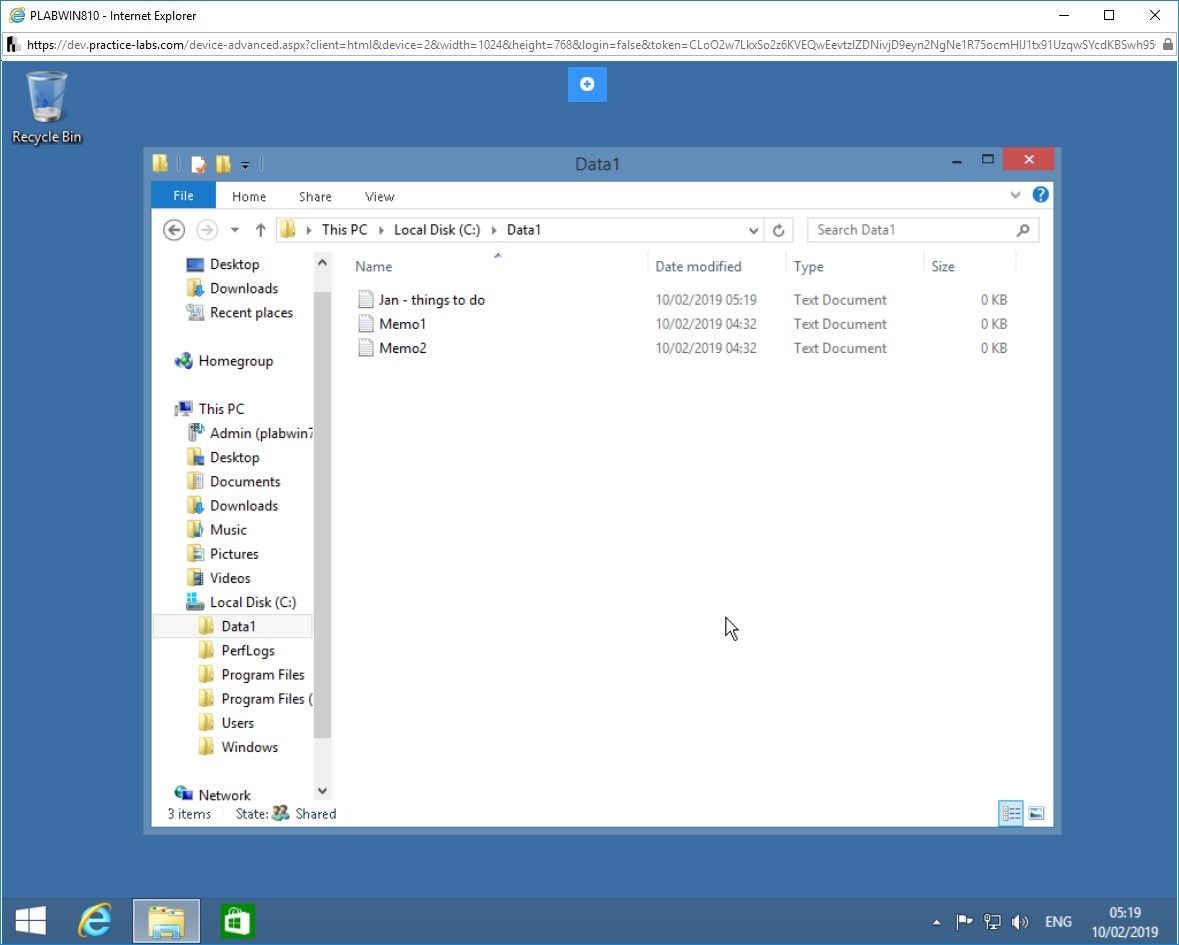Viewport: 1179px width, 945px height.
Task: Open the PerfLogs folder in the tree
Action: pyautogui.click(x=247, y=650)
